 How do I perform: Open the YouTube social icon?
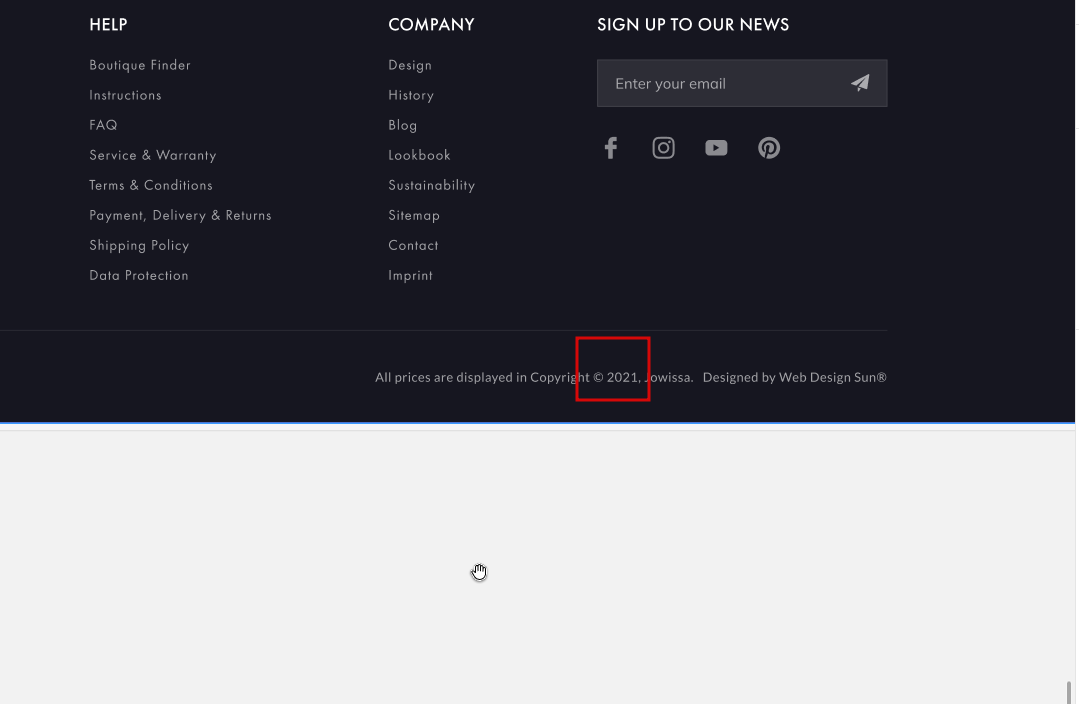716,148
